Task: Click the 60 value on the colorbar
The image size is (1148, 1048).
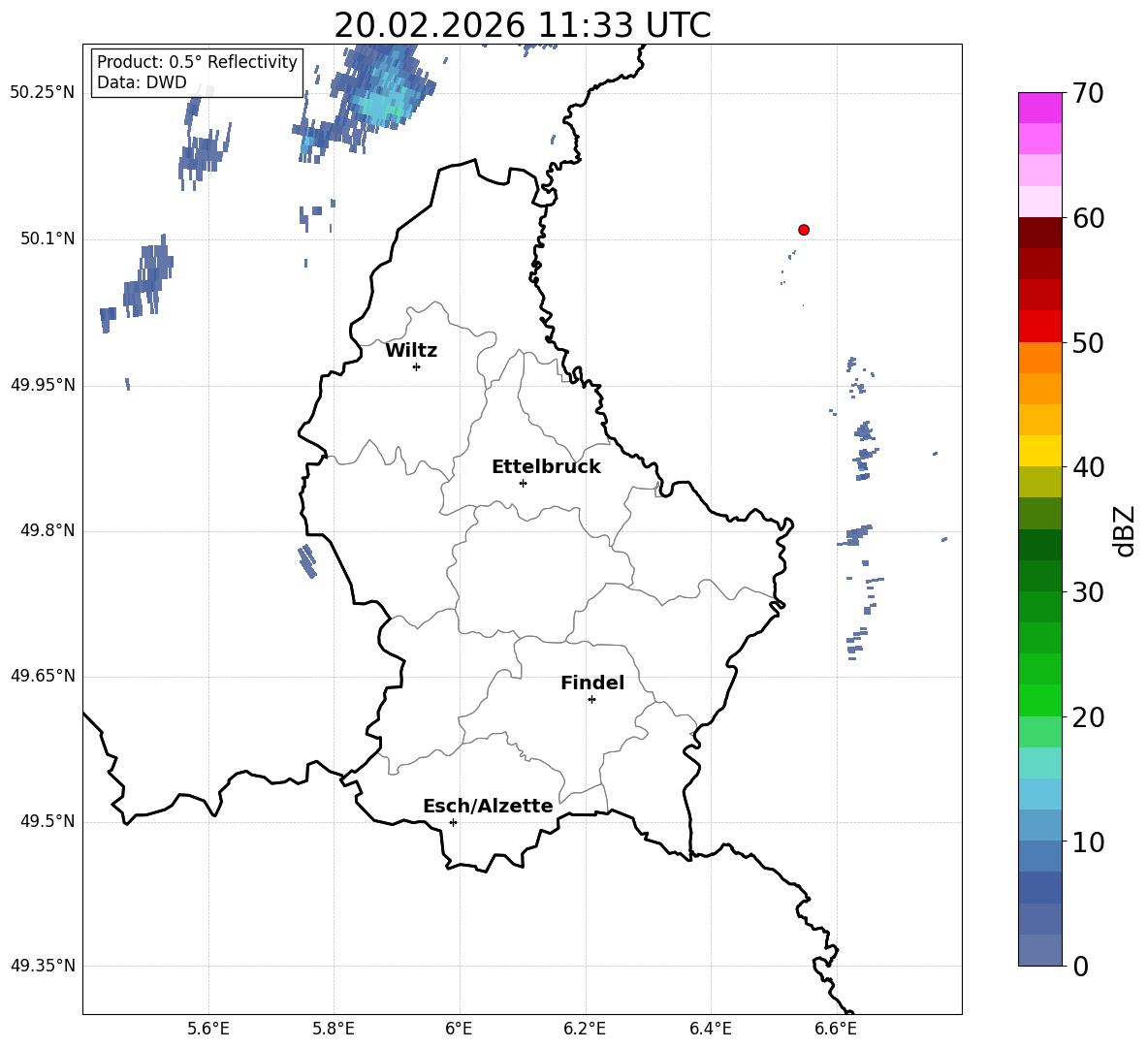Action: (x=1087, y=218)
